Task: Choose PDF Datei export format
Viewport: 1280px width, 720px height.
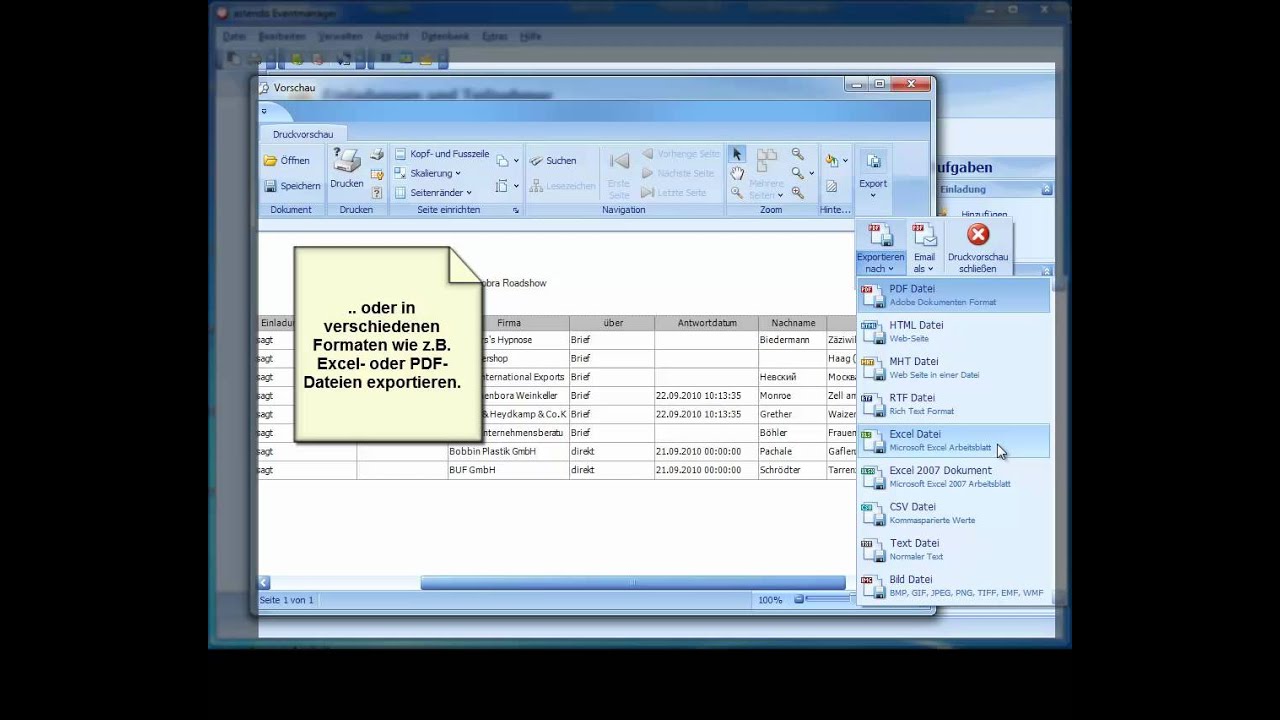Action: click(954, 295)
